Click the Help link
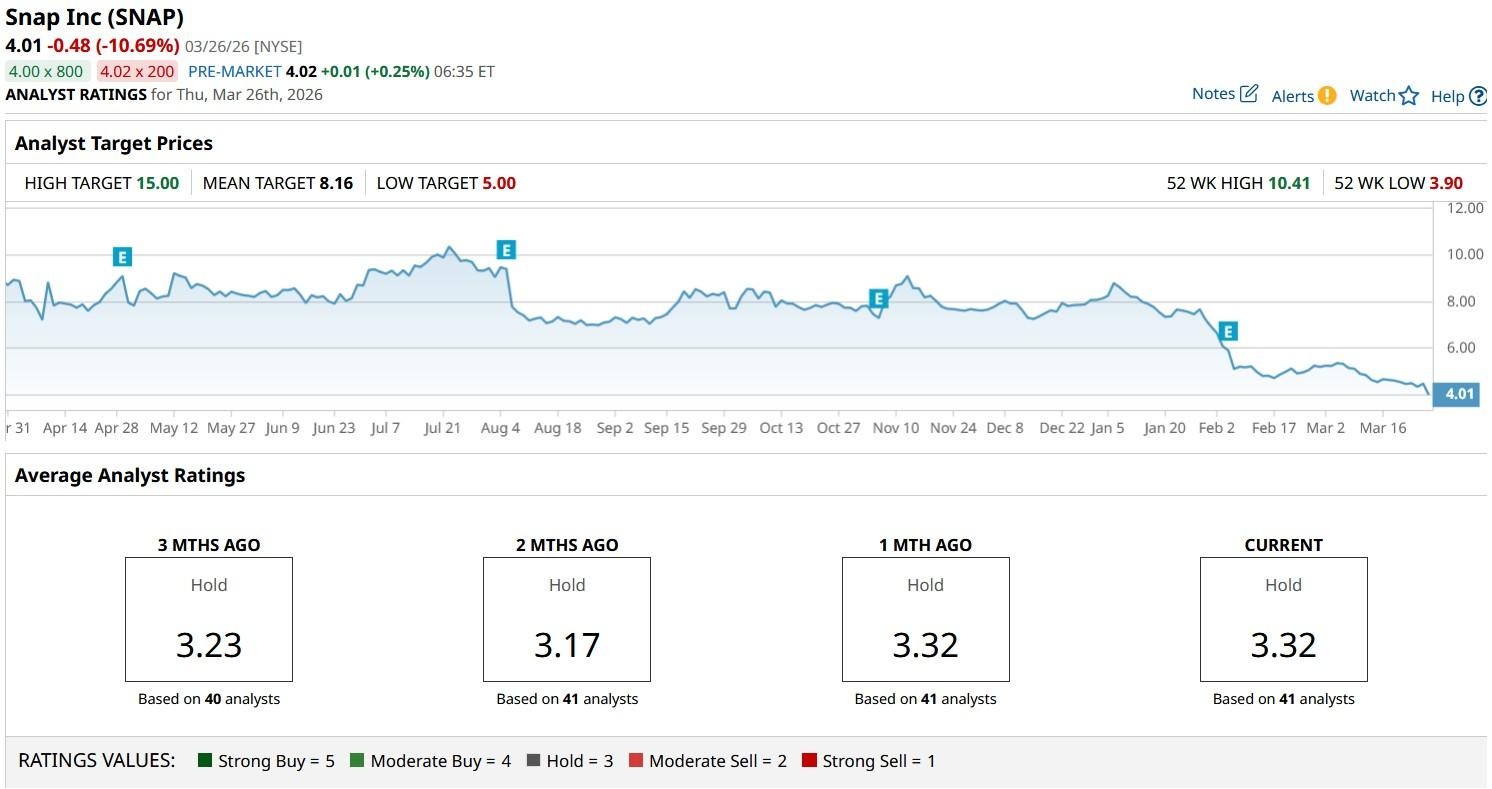This screenshot has height=789, width=1492. click(1447, 97)
